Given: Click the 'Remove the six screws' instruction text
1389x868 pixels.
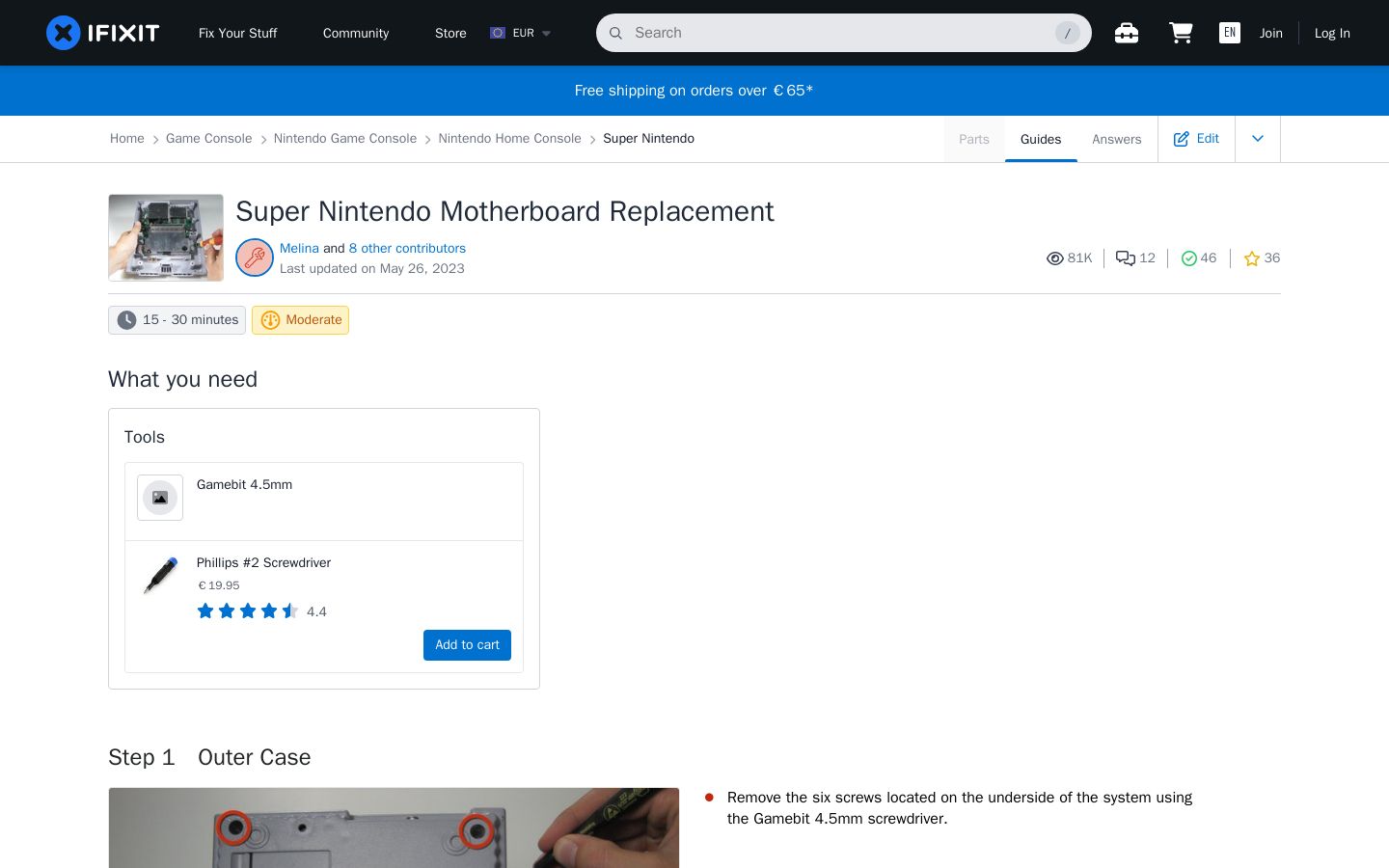Looking at the screenshot, I should click(x=960, y=808).
